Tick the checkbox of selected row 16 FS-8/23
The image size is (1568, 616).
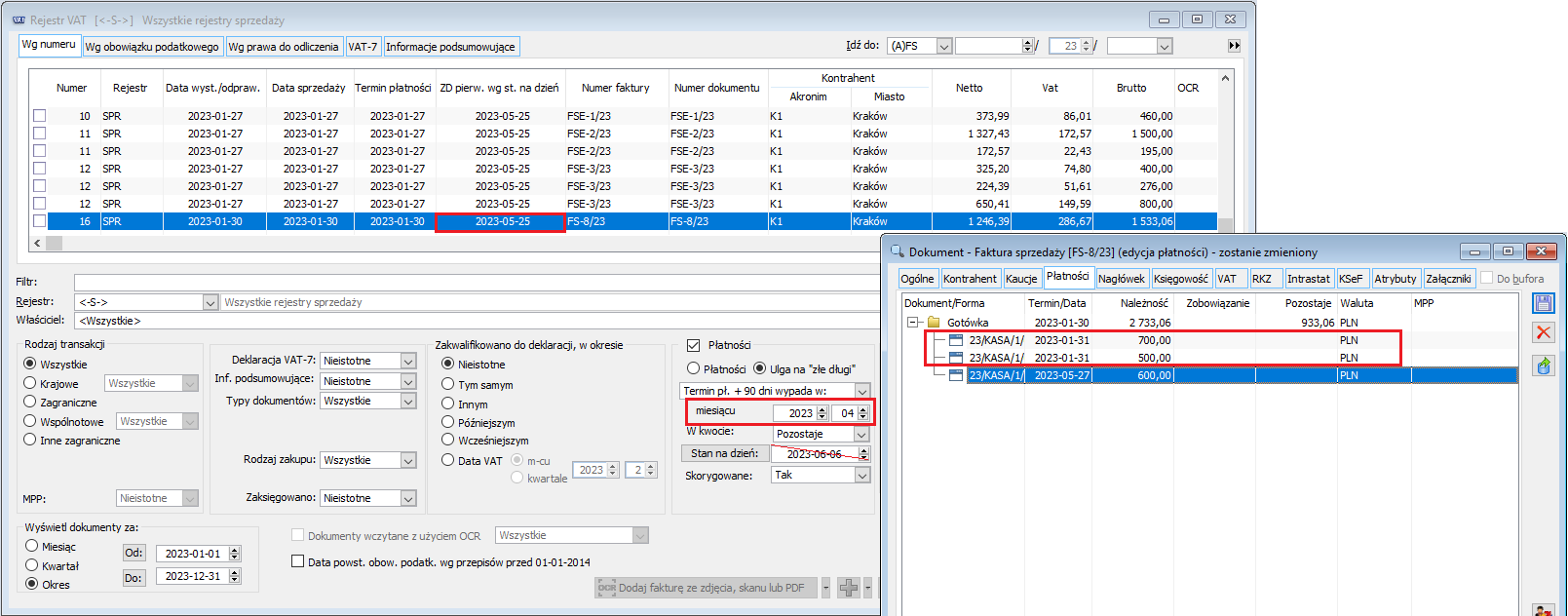(40, 221)
